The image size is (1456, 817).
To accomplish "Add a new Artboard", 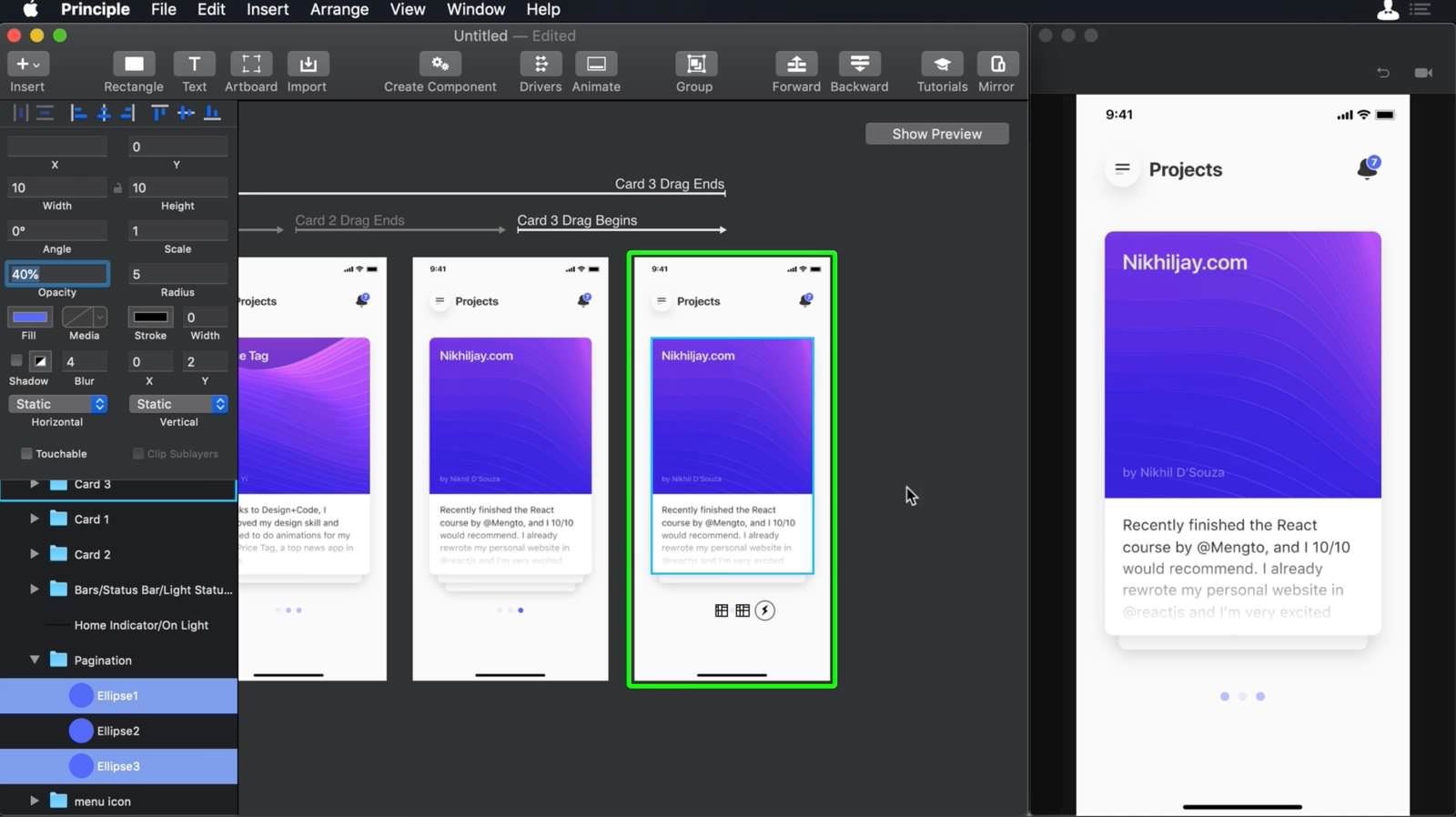I will (x=251, y=72).
